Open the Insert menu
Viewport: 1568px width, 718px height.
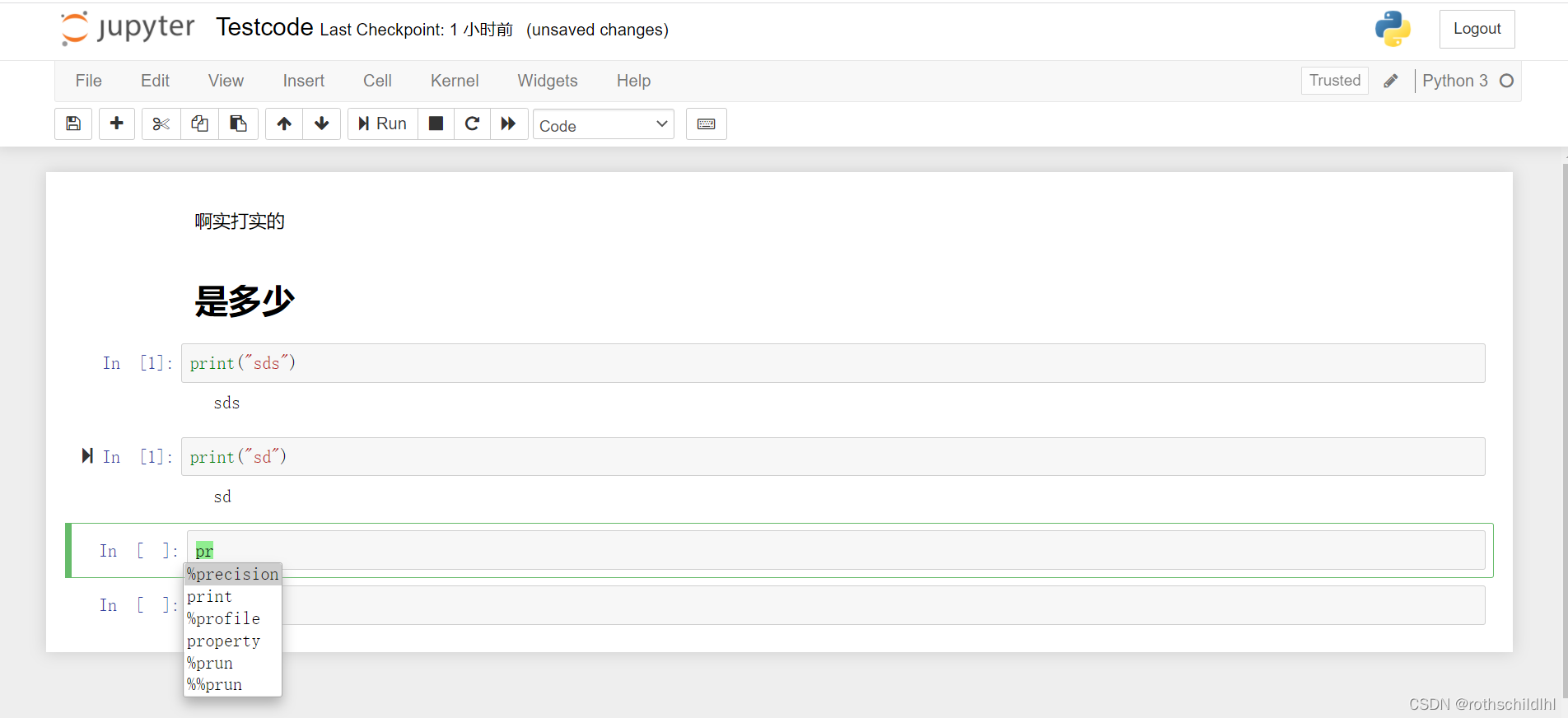point(304,81)
